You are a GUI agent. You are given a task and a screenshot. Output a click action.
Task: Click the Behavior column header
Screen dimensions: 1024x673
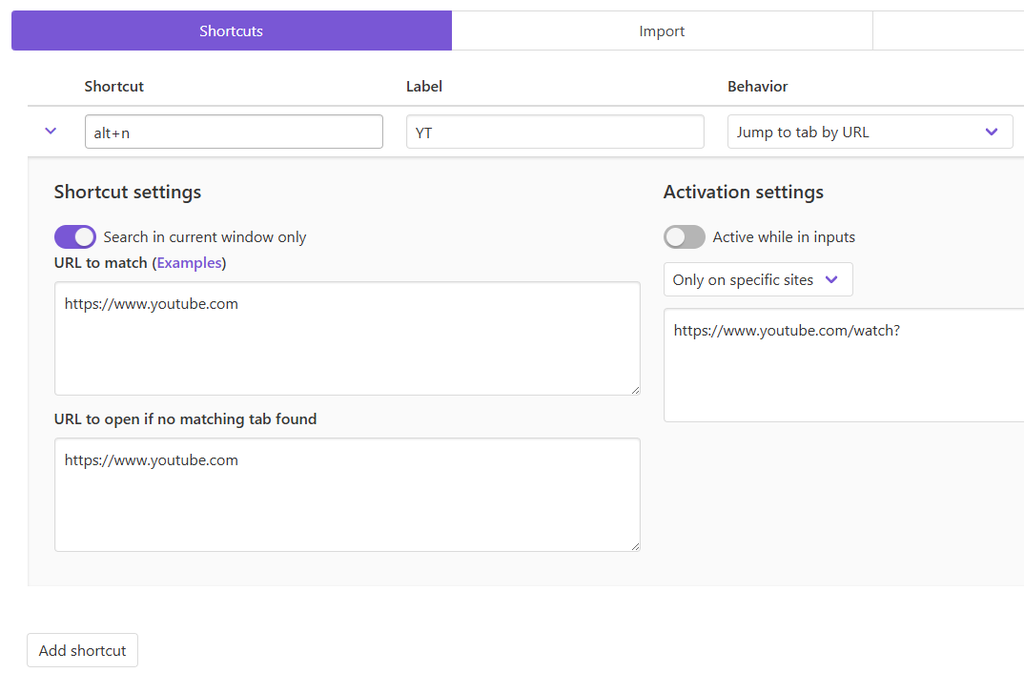[x=757, y=87]
